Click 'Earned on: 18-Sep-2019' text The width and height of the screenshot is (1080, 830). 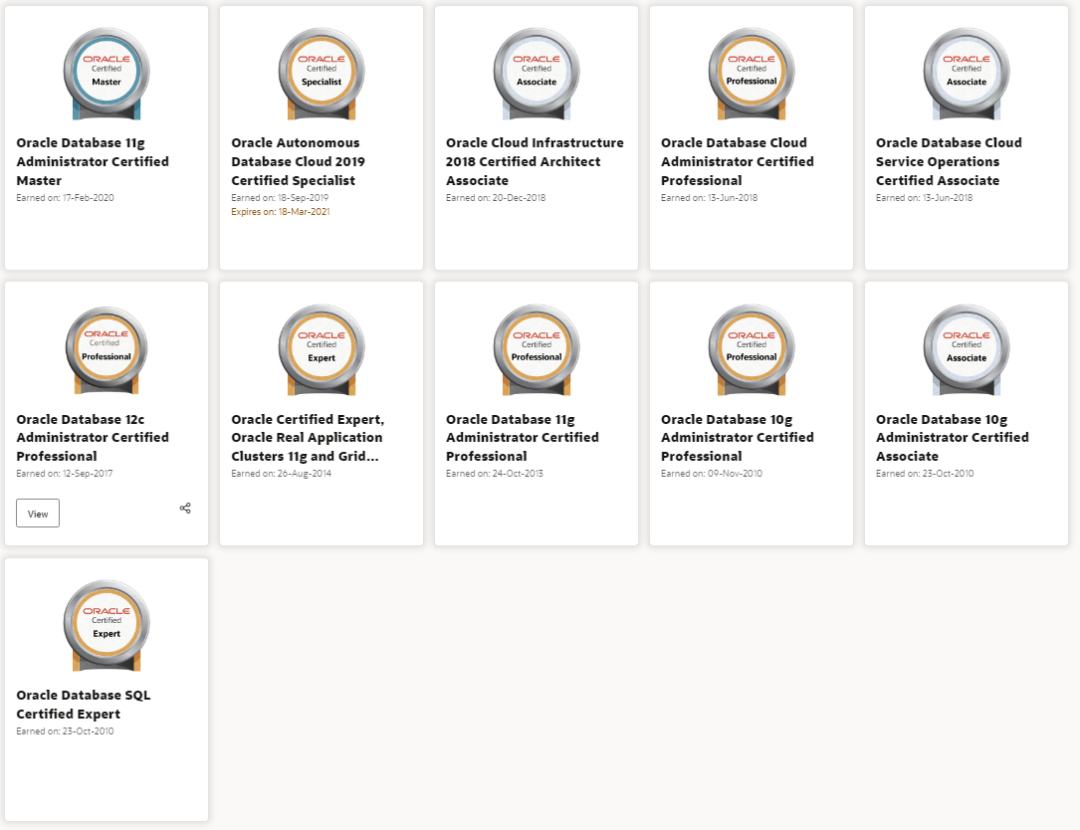coord(280,198)
